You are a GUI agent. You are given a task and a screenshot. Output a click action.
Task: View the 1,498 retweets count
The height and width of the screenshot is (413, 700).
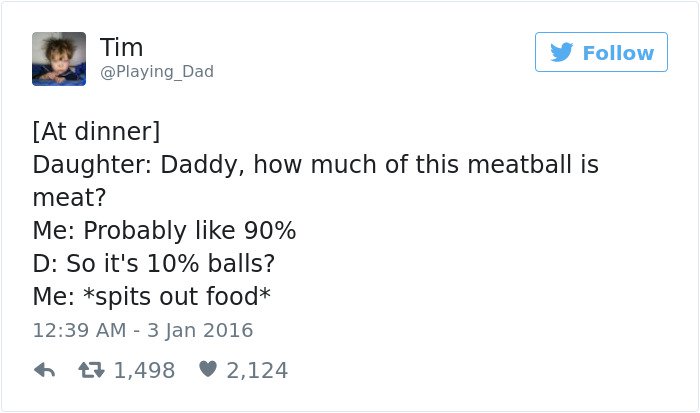point(144,370)
